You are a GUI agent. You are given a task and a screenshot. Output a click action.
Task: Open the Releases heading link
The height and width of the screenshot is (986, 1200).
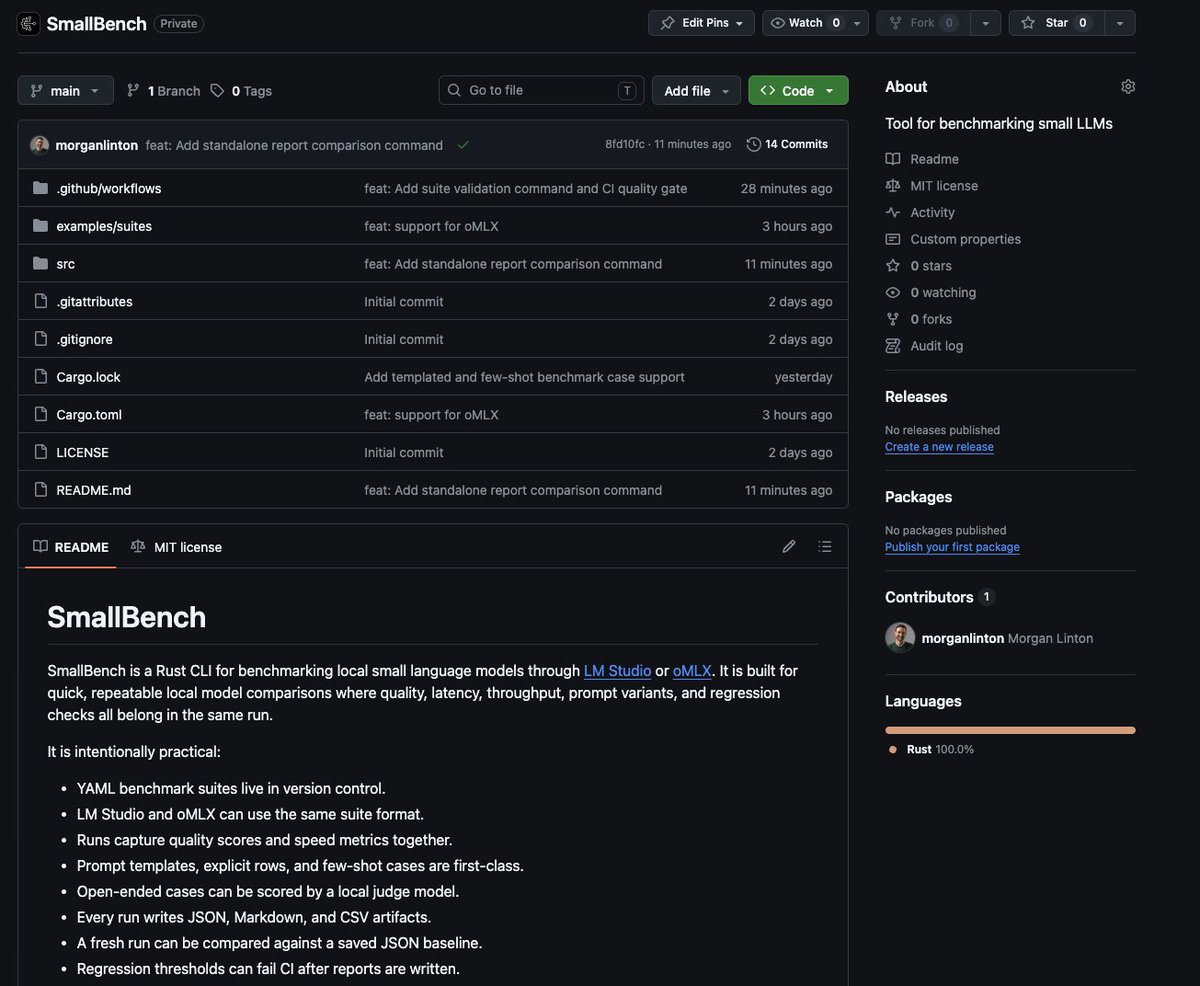916,397
